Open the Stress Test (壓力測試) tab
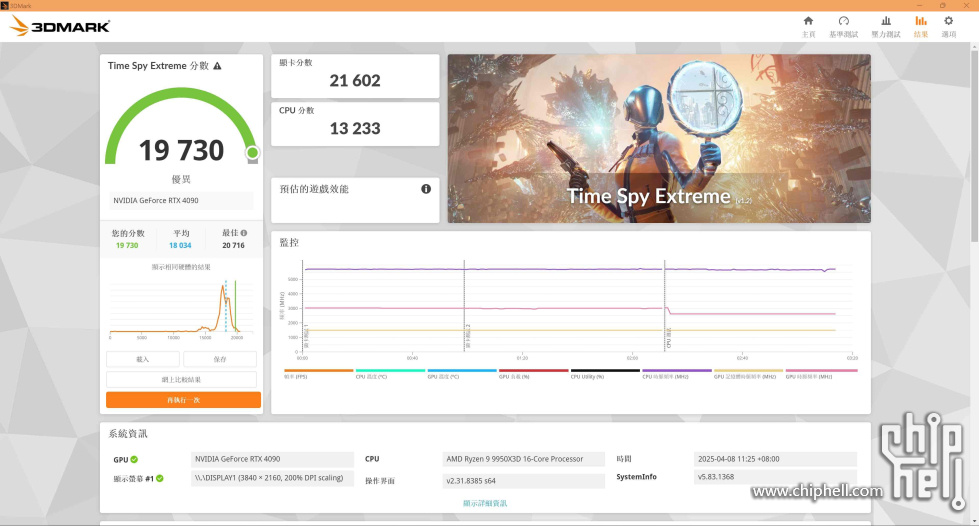Image resolution: width=979 pixels, height=526 pixels. click(x=886, y=27)
